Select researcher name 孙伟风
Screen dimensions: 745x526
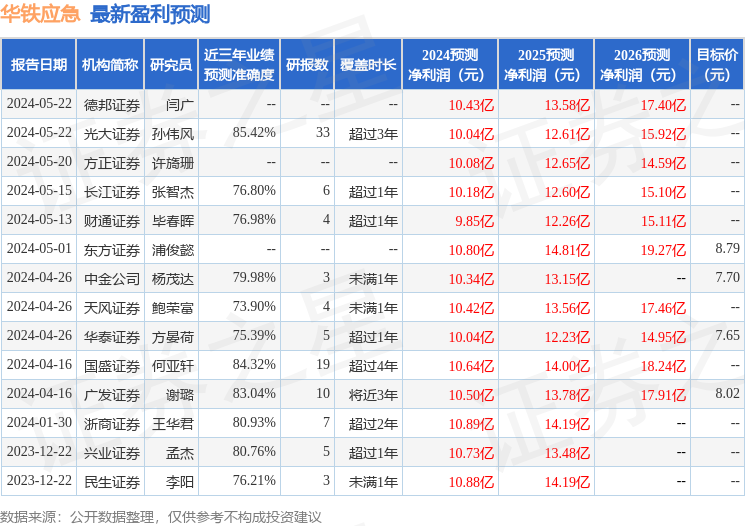[x=173, y=134]
